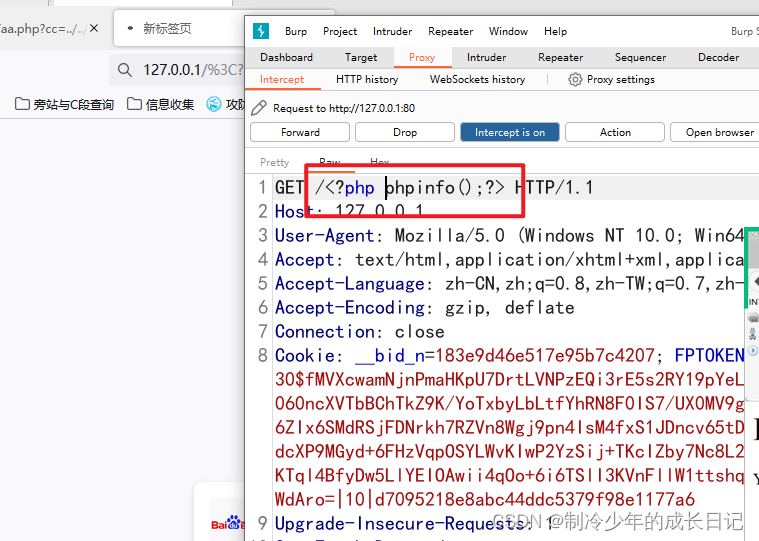Switch to the Repeater tool tab

(561, 57)
